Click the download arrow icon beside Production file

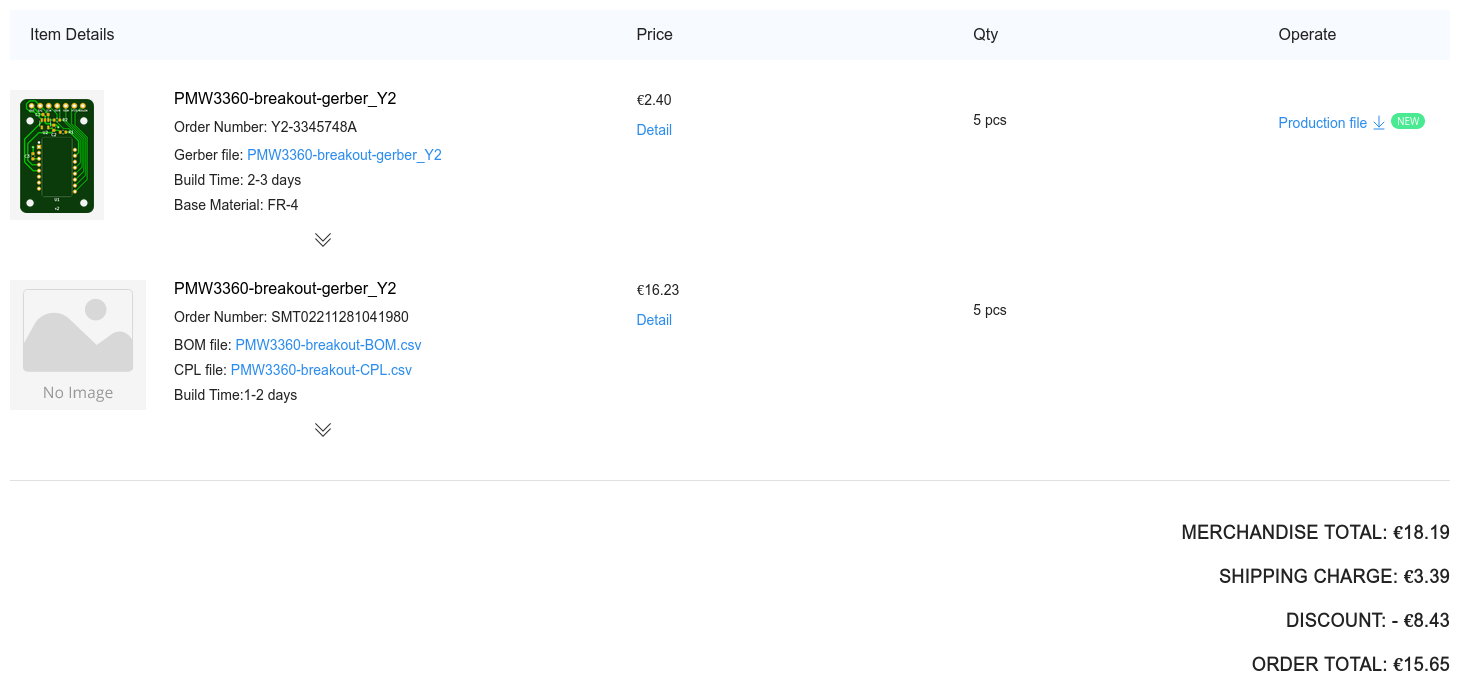(1378, 122)
